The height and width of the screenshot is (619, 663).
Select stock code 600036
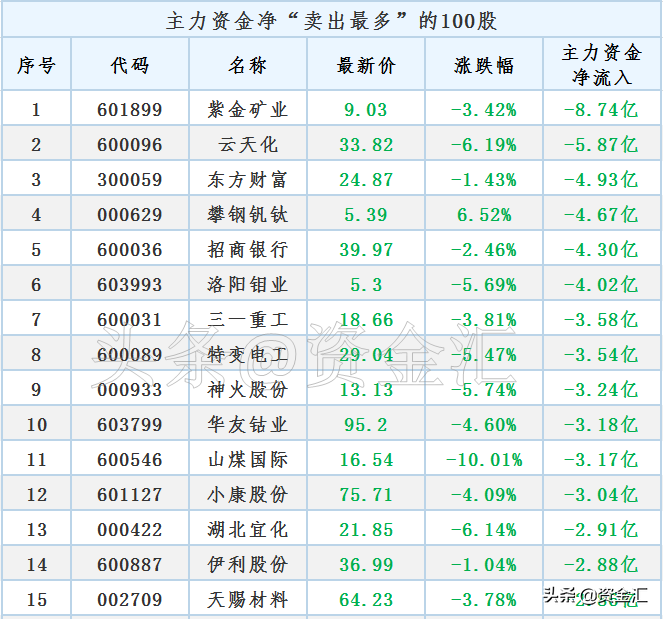pyautogui.click(x=130, y=250)
